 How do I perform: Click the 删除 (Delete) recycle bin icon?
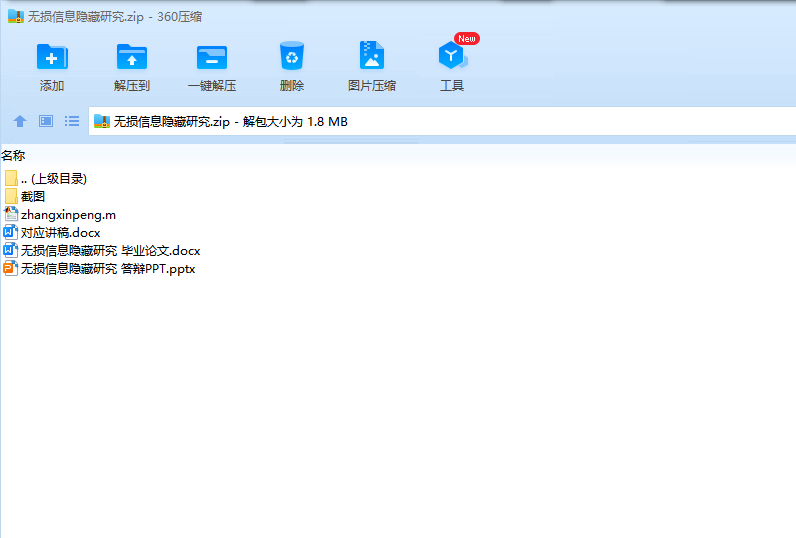[292, 56]
